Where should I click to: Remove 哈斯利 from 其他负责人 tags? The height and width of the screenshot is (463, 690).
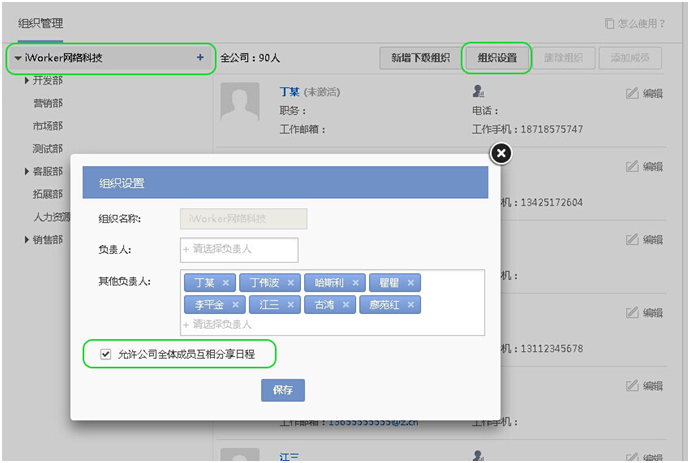click(356, 283)
